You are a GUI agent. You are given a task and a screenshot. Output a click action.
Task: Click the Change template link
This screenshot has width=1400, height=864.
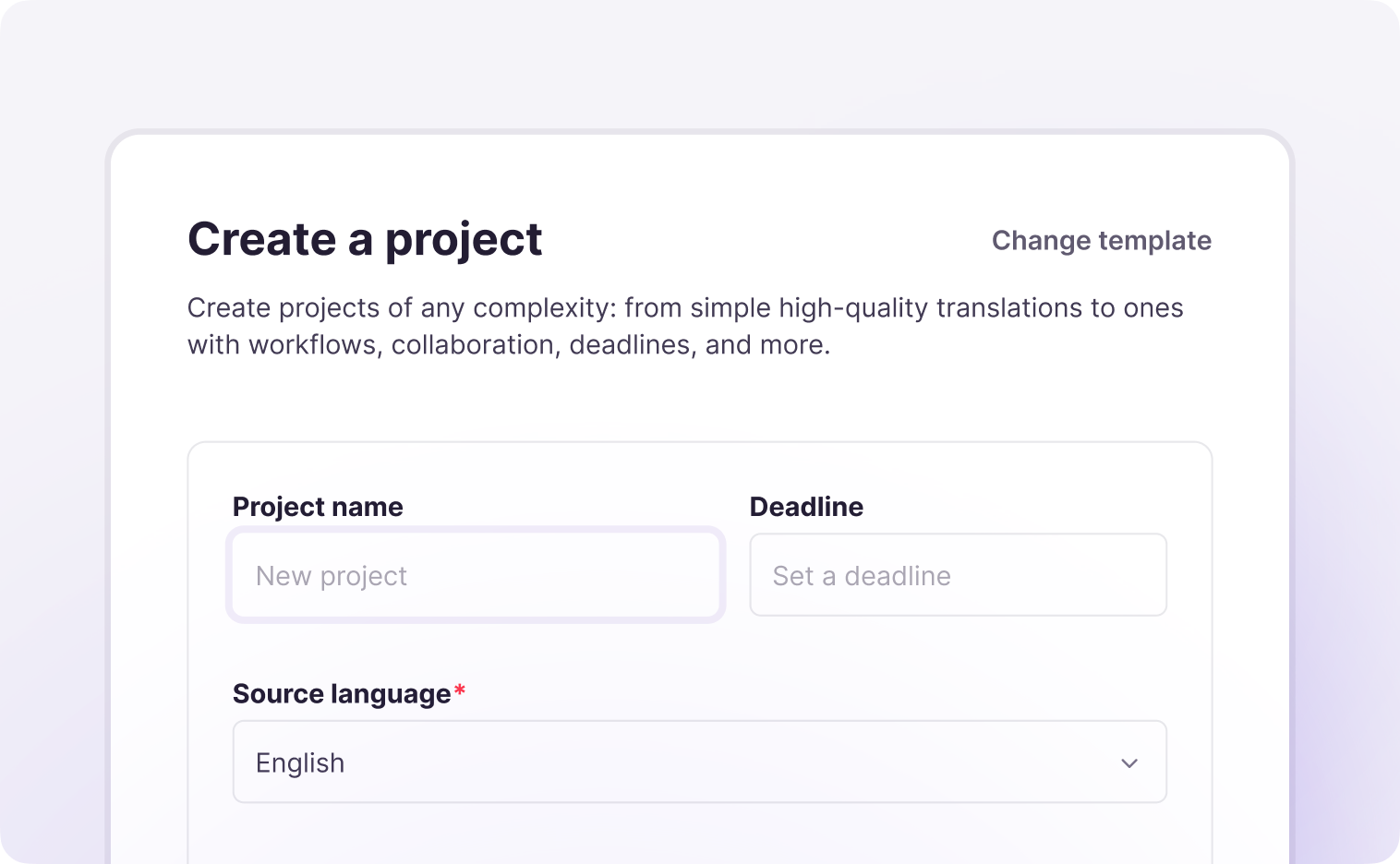point(1101,241)
